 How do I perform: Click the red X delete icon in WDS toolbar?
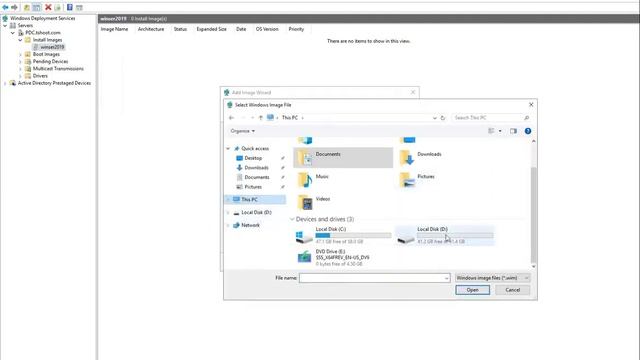click(x=48, y=7)
